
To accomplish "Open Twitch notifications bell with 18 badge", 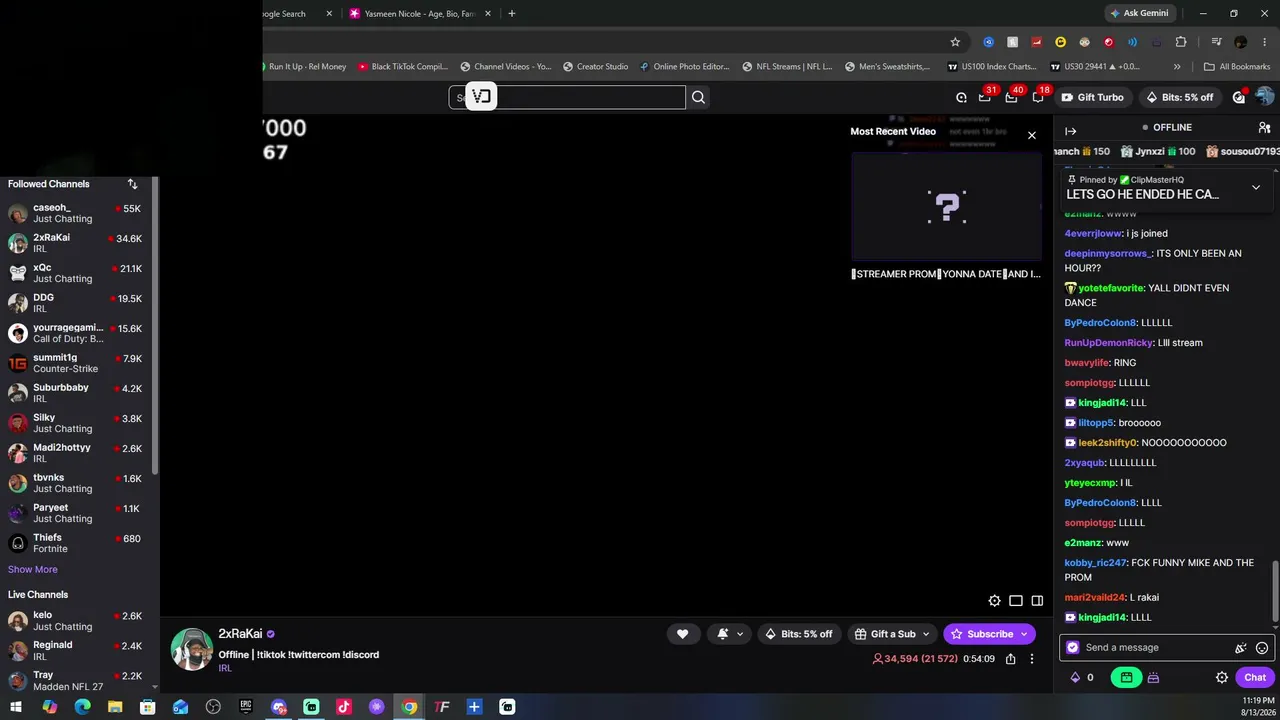I will coord(1038,97).
